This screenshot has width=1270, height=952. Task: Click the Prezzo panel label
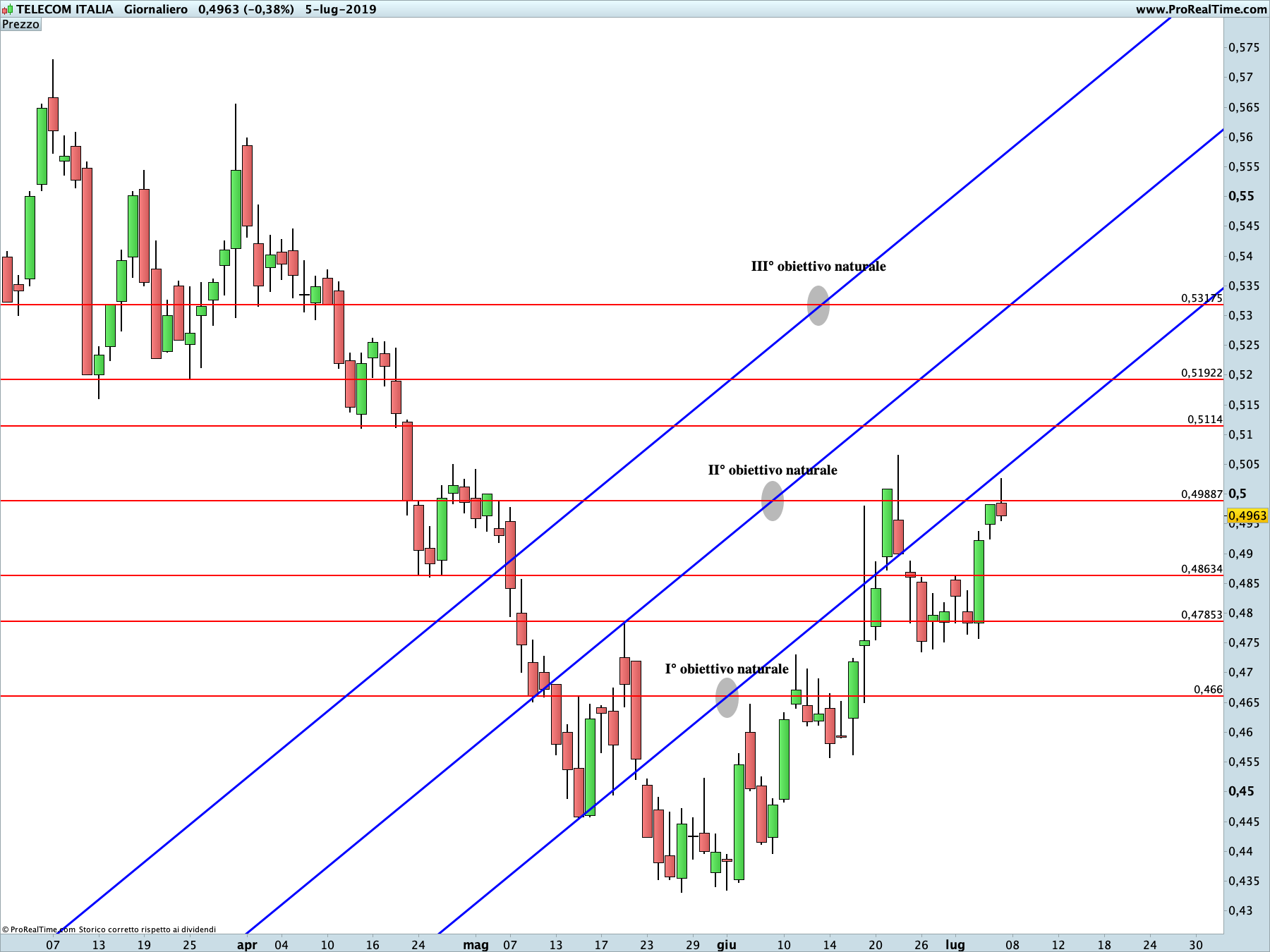(x=21, y=24)
